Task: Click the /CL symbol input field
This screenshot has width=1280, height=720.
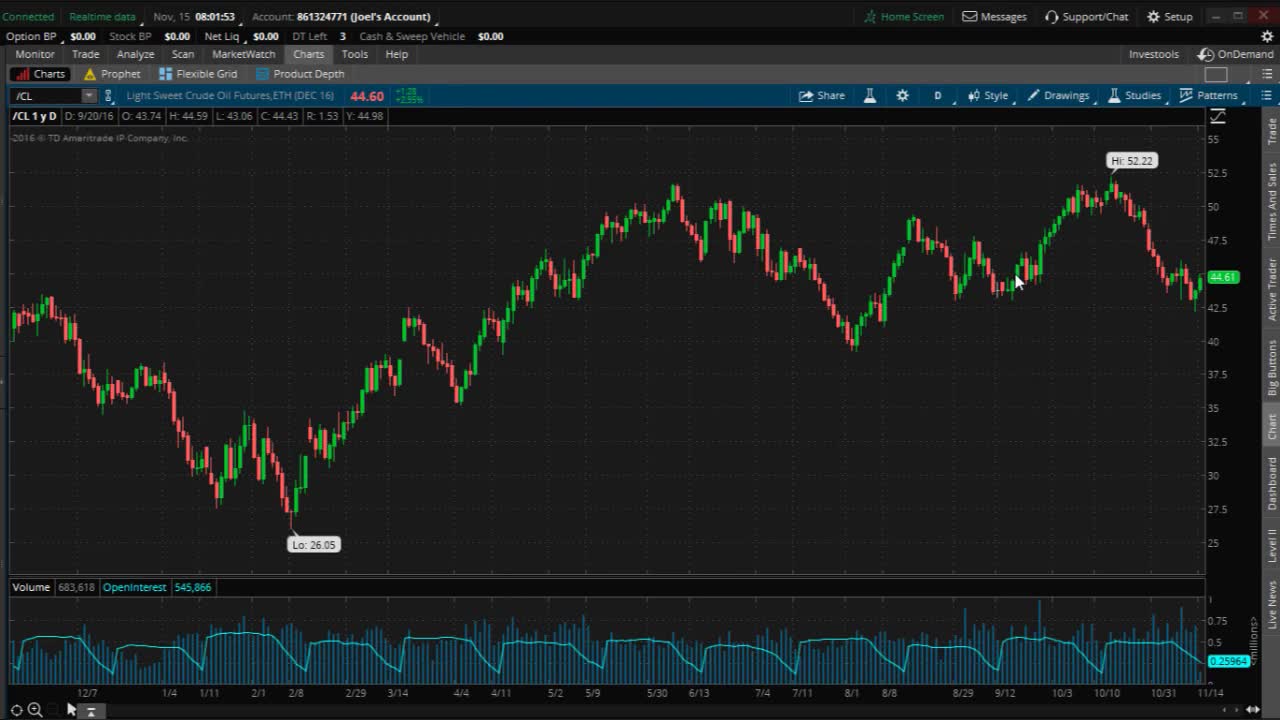Action: point(46,96)
